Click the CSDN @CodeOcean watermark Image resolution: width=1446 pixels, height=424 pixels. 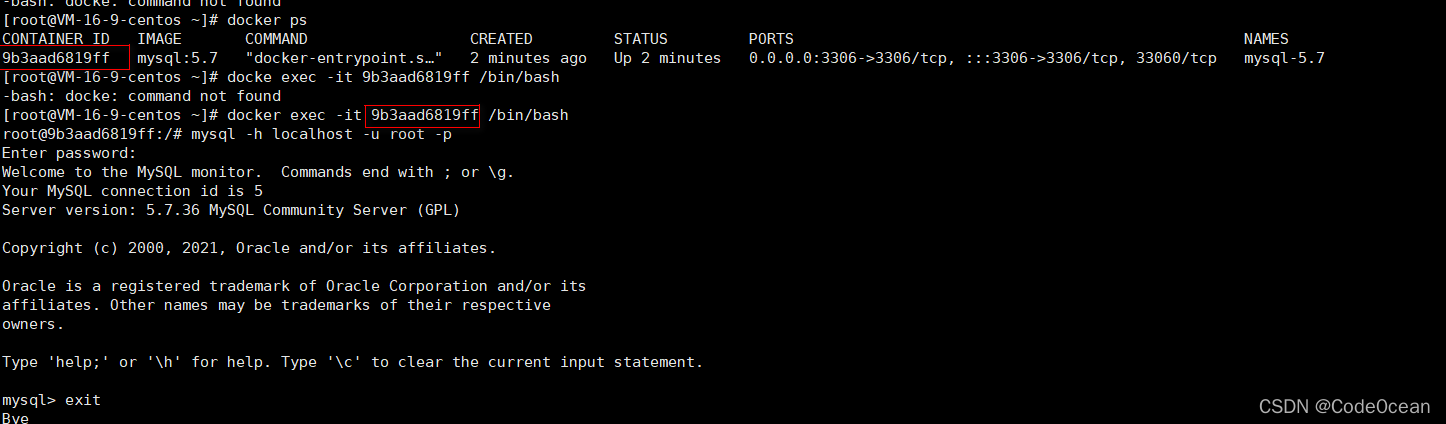coord(1343,406)
